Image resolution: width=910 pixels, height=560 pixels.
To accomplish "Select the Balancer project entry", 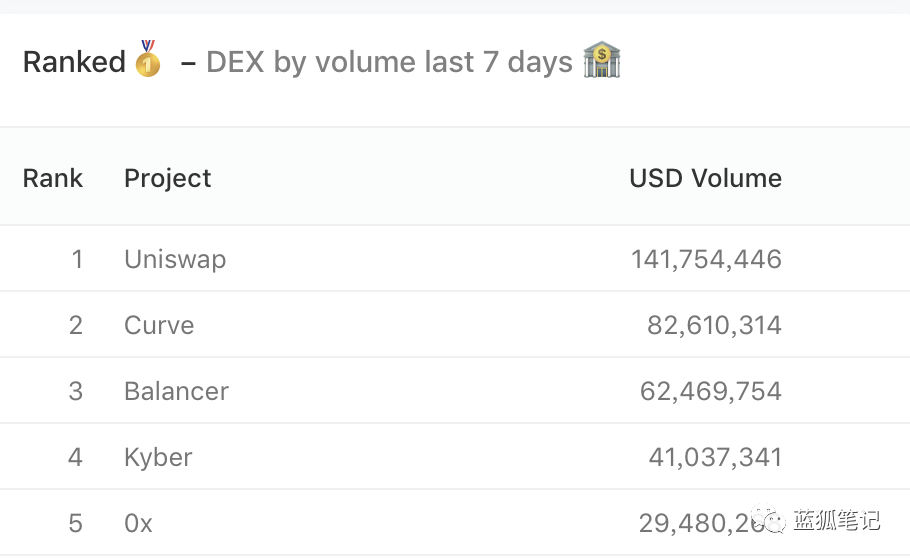I will click(x=176, y=391).
